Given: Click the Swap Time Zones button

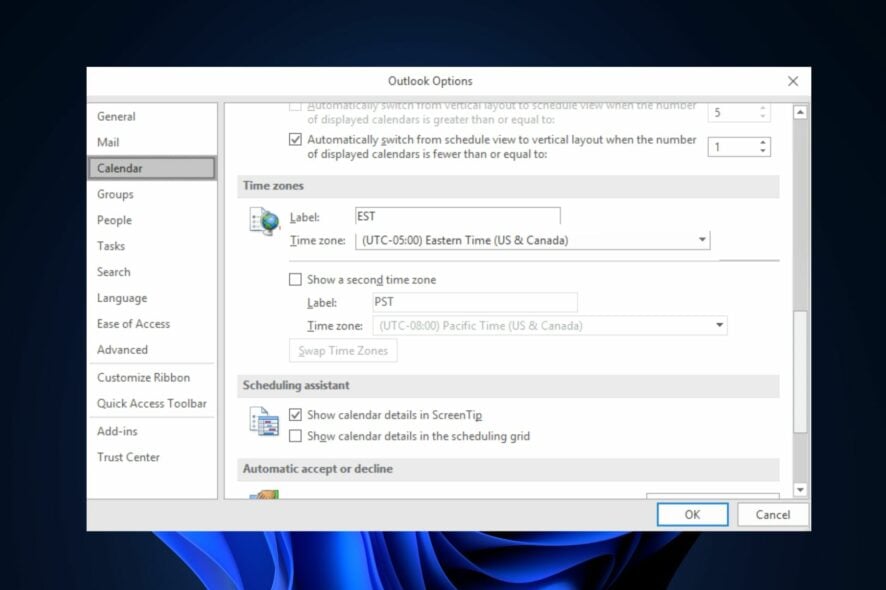Looking at the screenshot, I should point(343,351).
